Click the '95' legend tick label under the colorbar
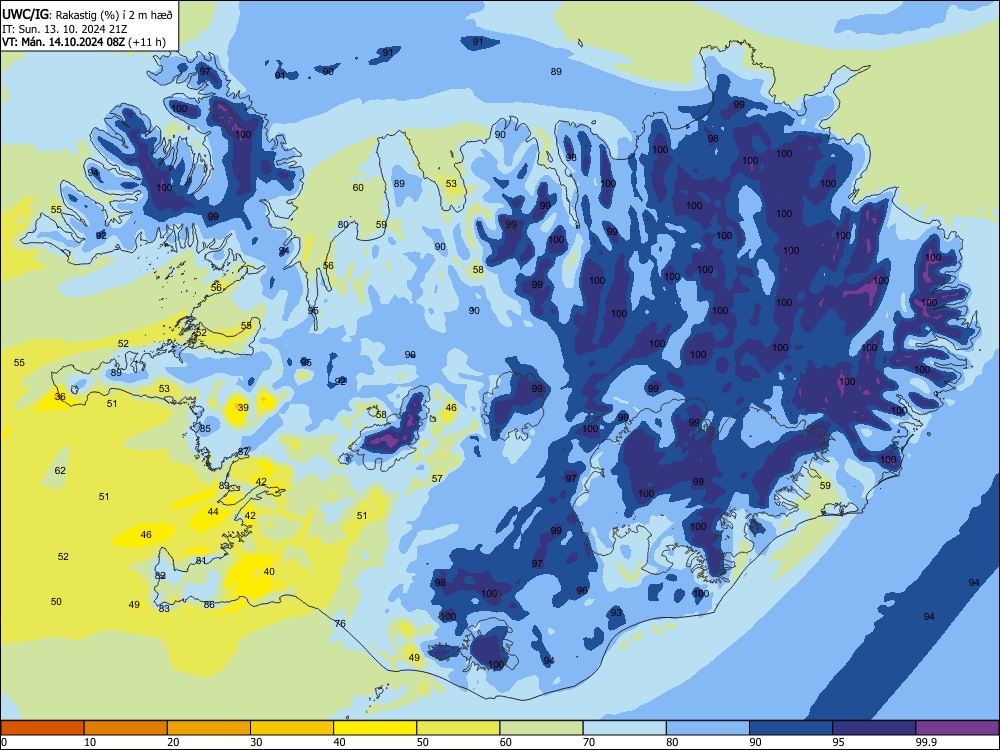This screenshot has width=1000, height=750. 838,742
